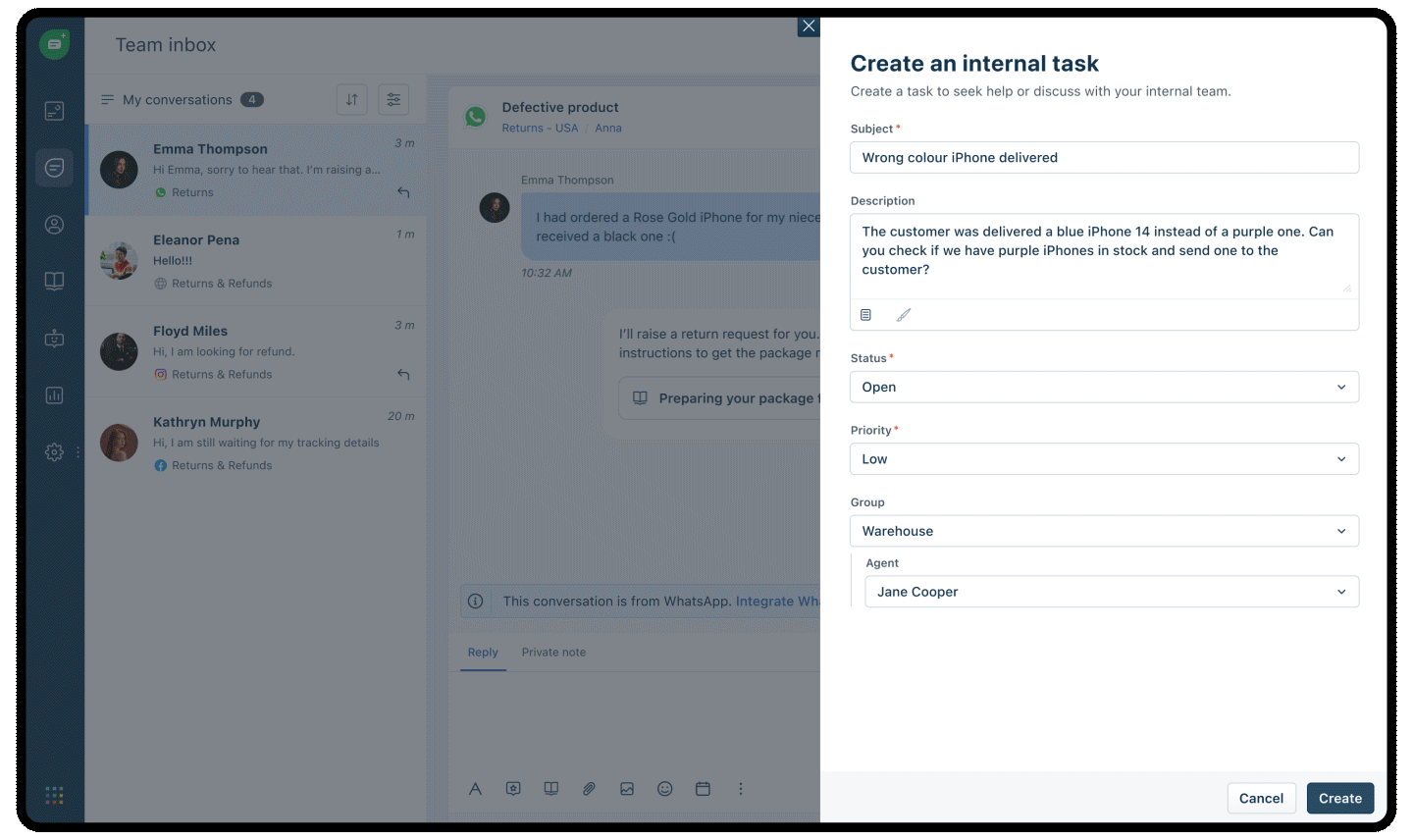Click the pen icon below the description box
1413x840 pixels.
(904, 315)
